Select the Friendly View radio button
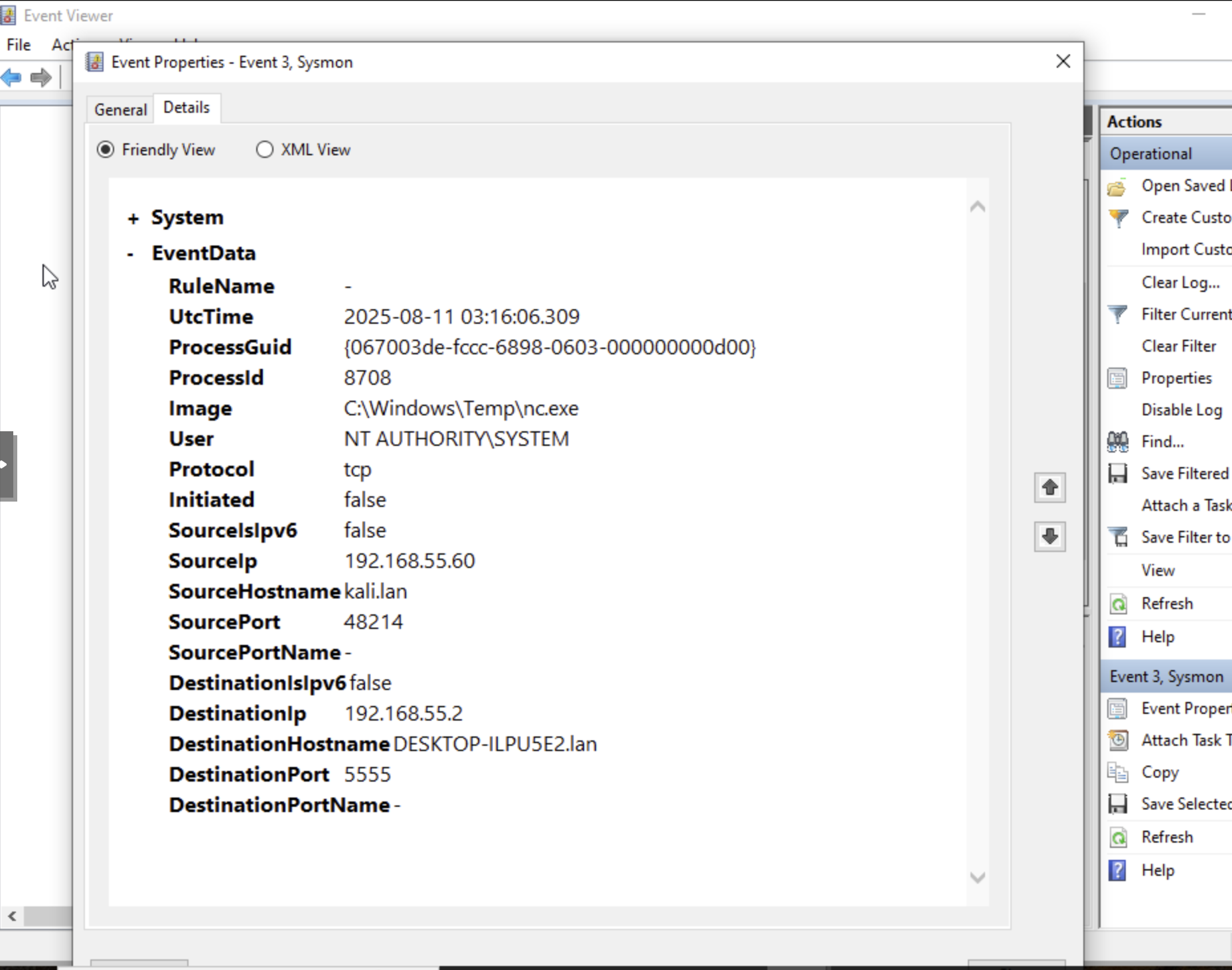The image size is (1232, 970). (105, 149)
